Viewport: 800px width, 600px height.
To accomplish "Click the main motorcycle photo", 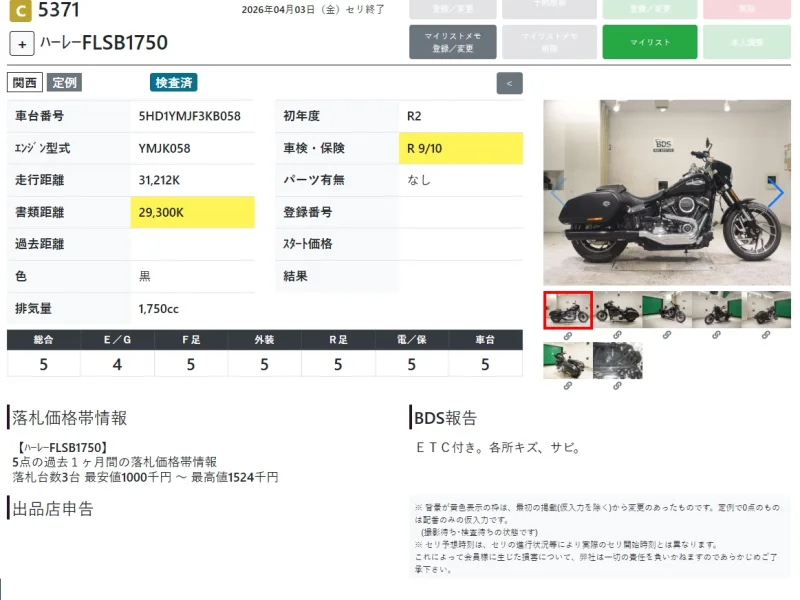I will [667, 193].
